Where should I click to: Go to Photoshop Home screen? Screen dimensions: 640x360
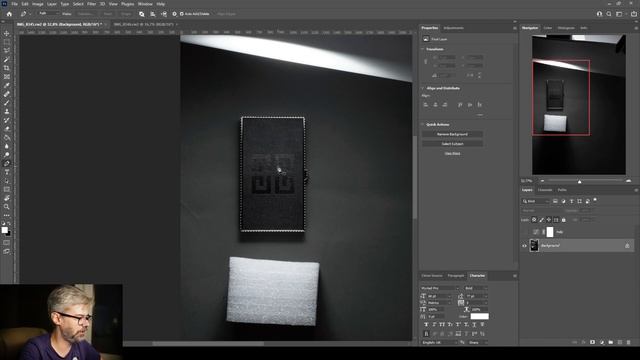coord(9,14)
